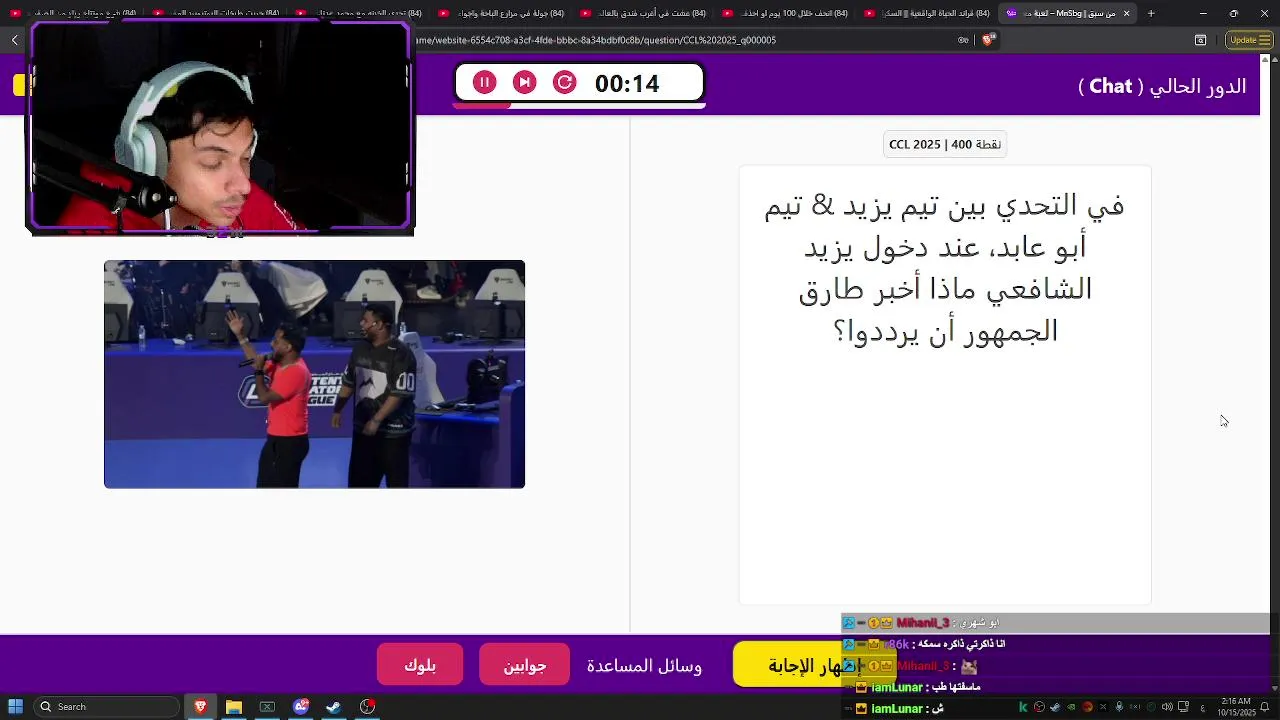Open a new browser tab
1280x720 pixels.
tap(1151, 13)
